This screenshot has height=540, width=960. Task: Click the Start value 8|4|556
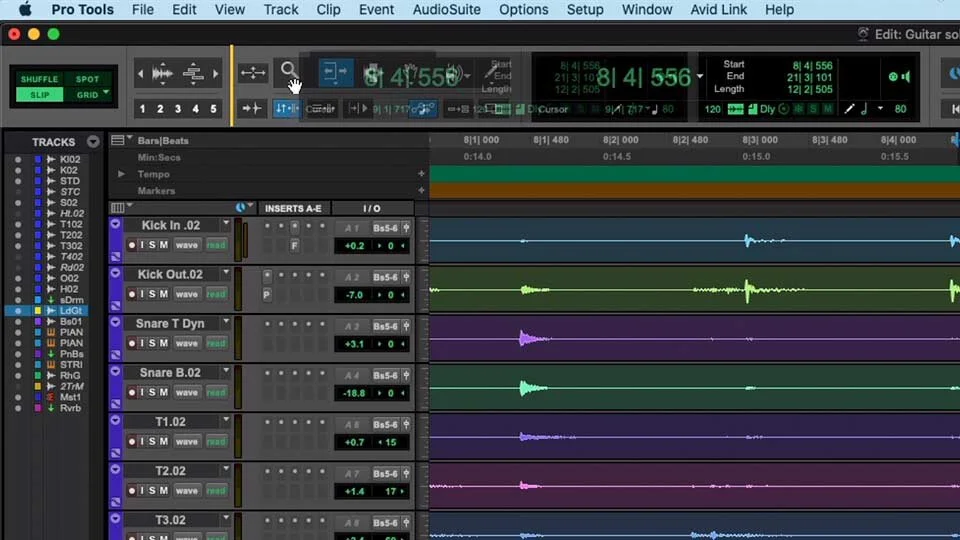click(x=812, y=65)
